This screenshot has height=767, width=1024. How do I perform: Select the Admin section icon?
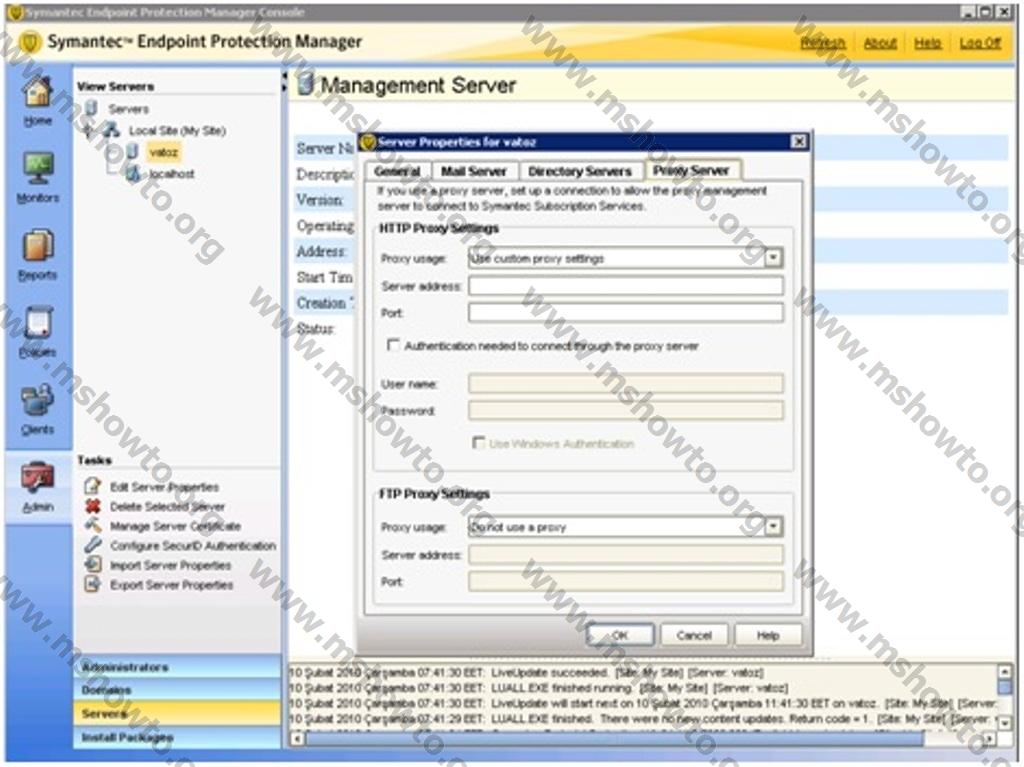37,487
